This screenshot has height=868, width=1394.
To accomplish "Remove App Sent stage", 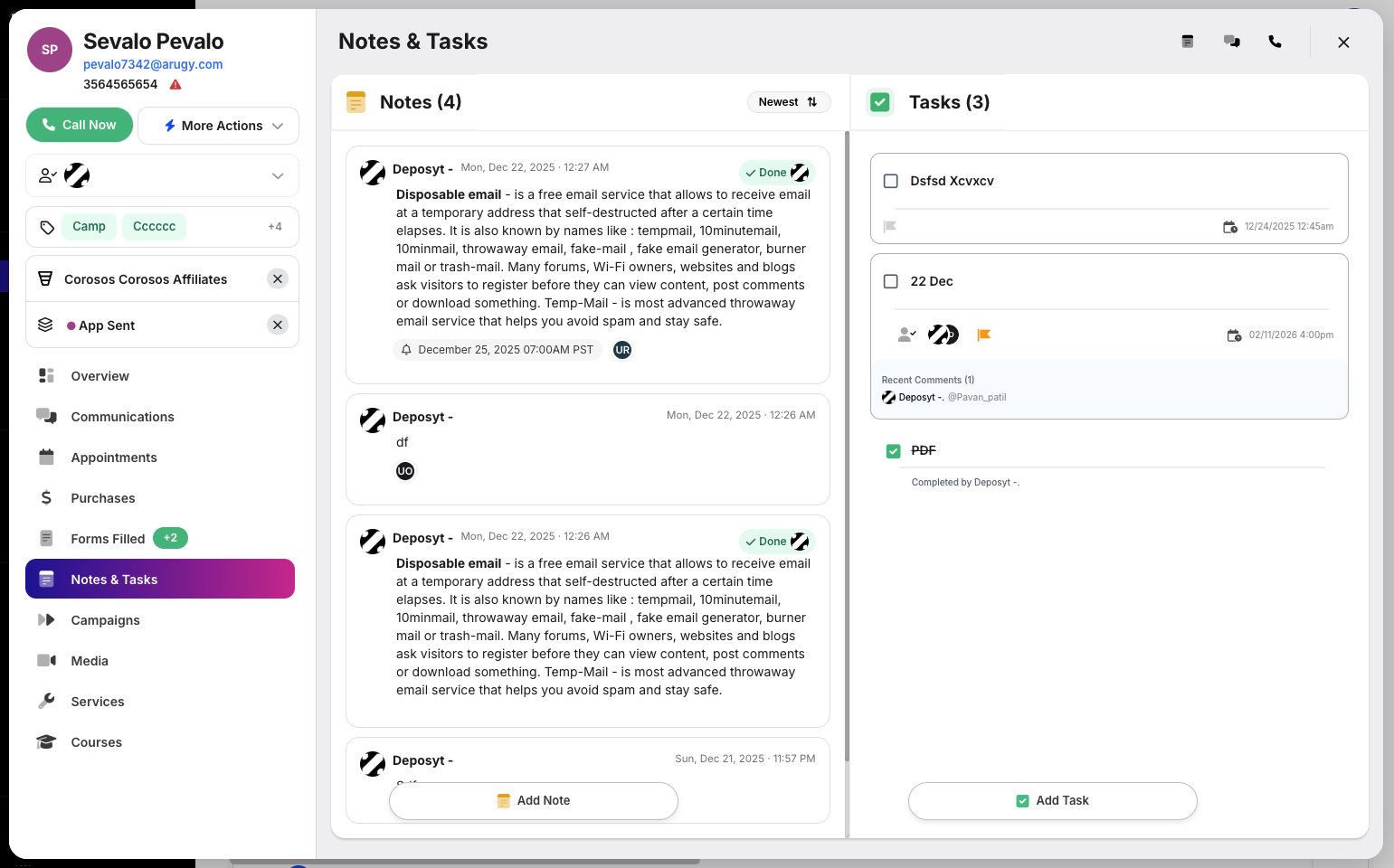I will (x=278, y=325).
